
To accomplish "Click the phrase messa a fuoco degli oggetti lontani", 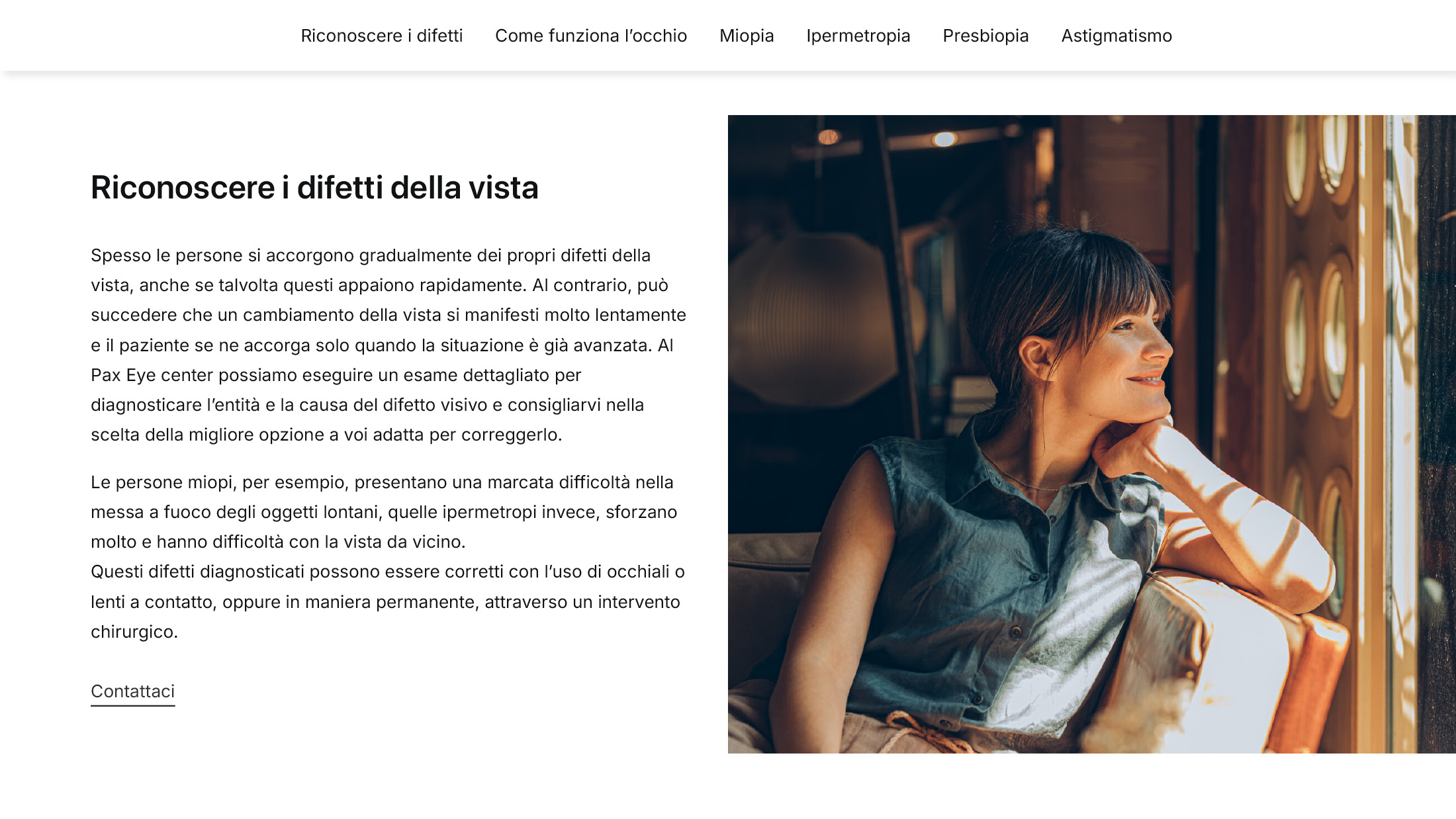I will (x=236, y=512).
